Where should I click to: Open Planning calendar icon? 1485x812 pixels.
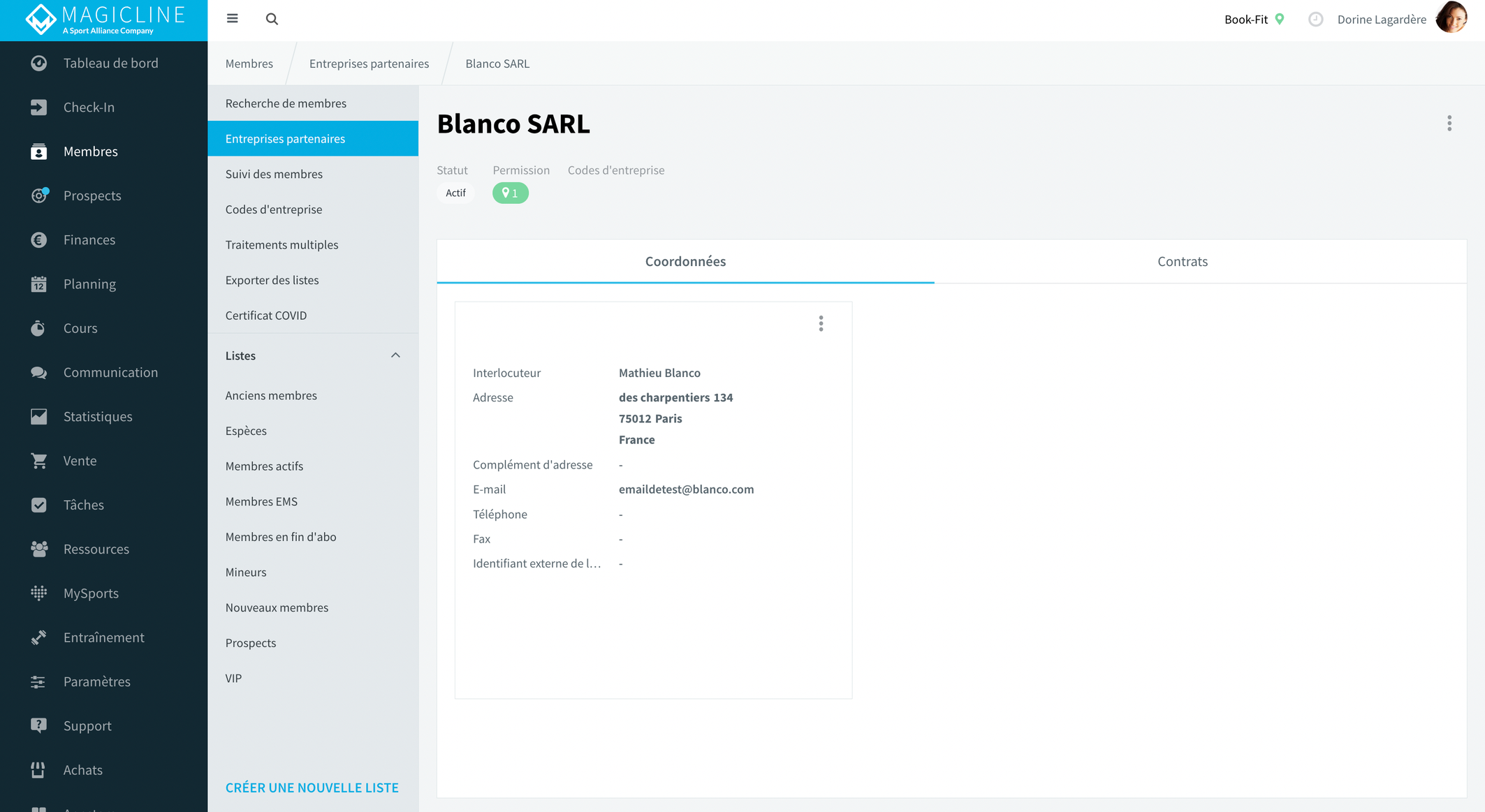[39, 284]
